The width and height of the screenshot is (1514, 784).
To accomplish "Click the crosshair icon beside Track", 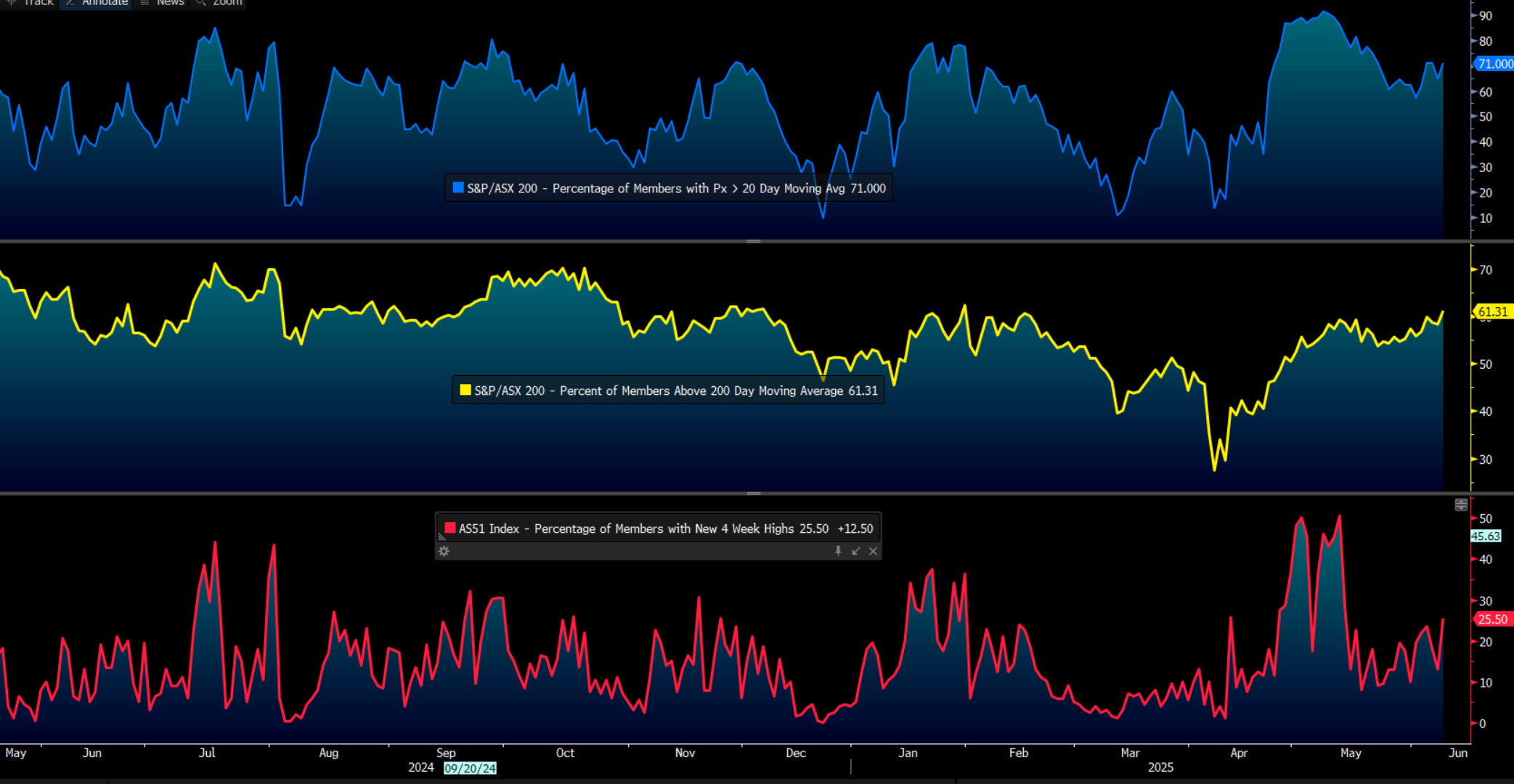I will coord(11,3).
